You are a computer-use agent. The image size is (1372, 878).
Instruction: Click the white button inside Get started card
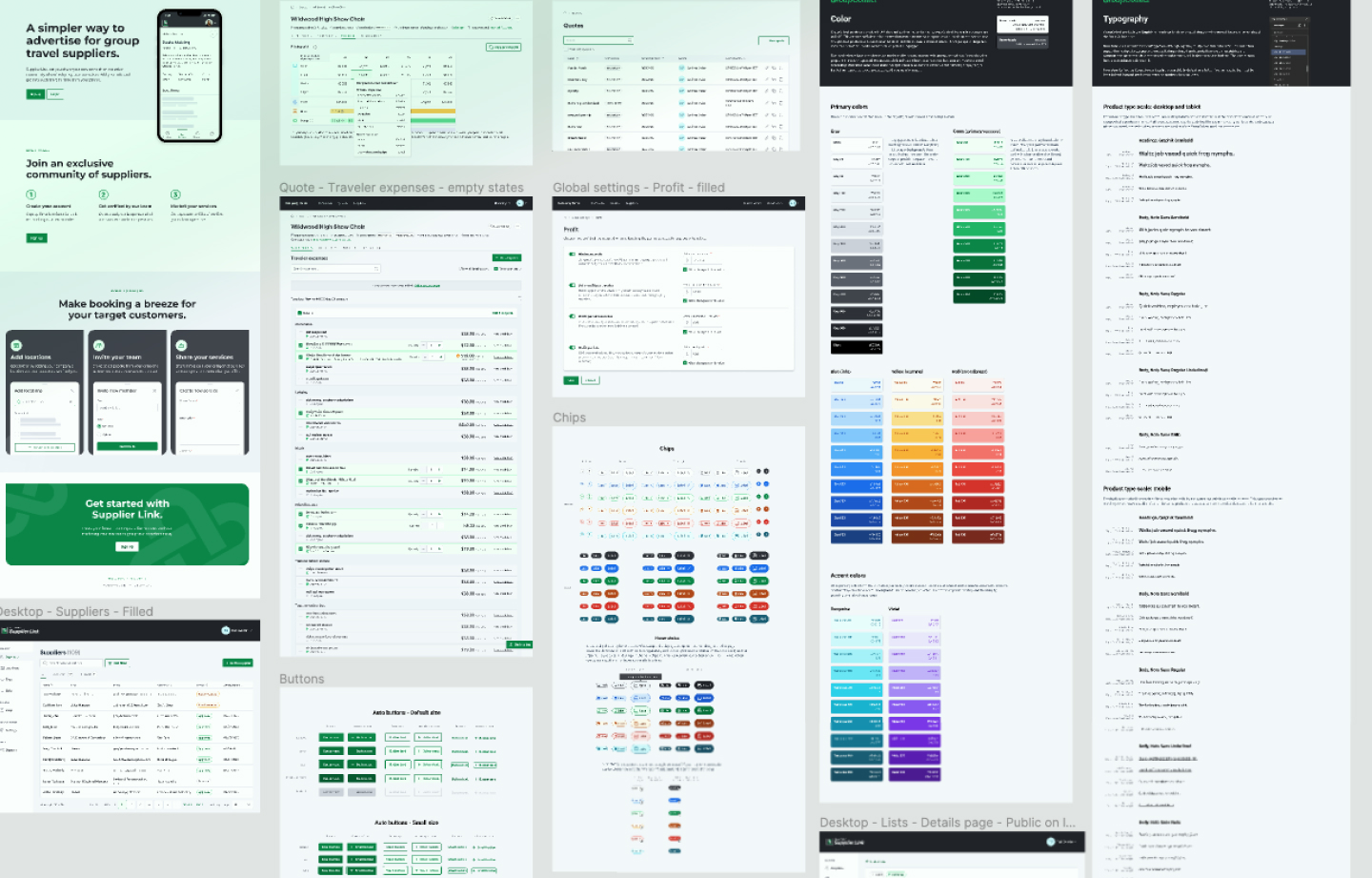click(127, 547)
